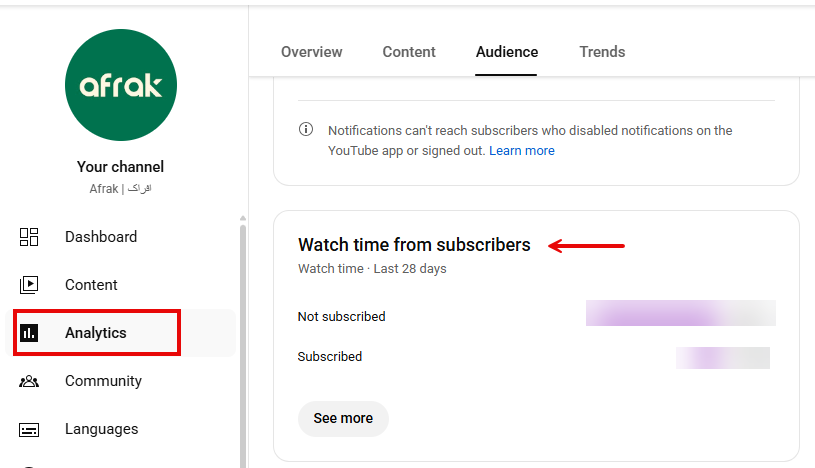The height and width of the screenshot is (468, 815).
Task: Click the Dashboard grid icon
Action: coord(29,237)
